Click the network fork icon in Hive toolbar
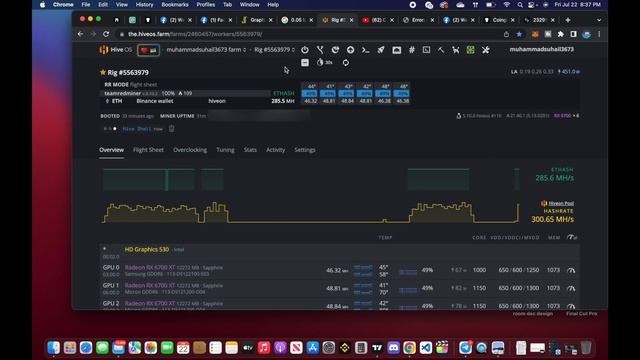Screen dimensions: 640x360 click(x=320, y=50)
